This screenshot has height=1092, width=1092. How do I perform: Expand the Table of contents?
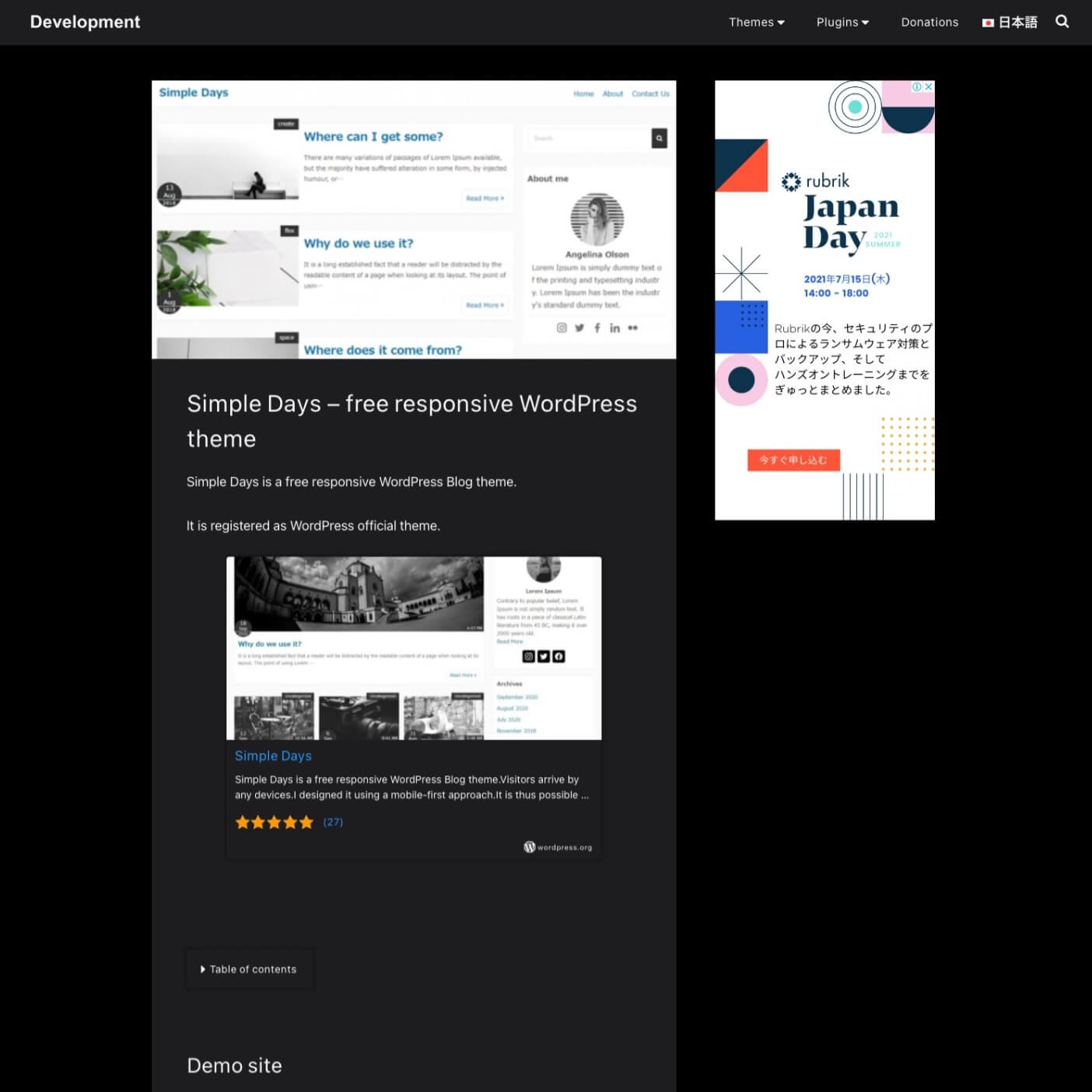click(x=249, y=969)
